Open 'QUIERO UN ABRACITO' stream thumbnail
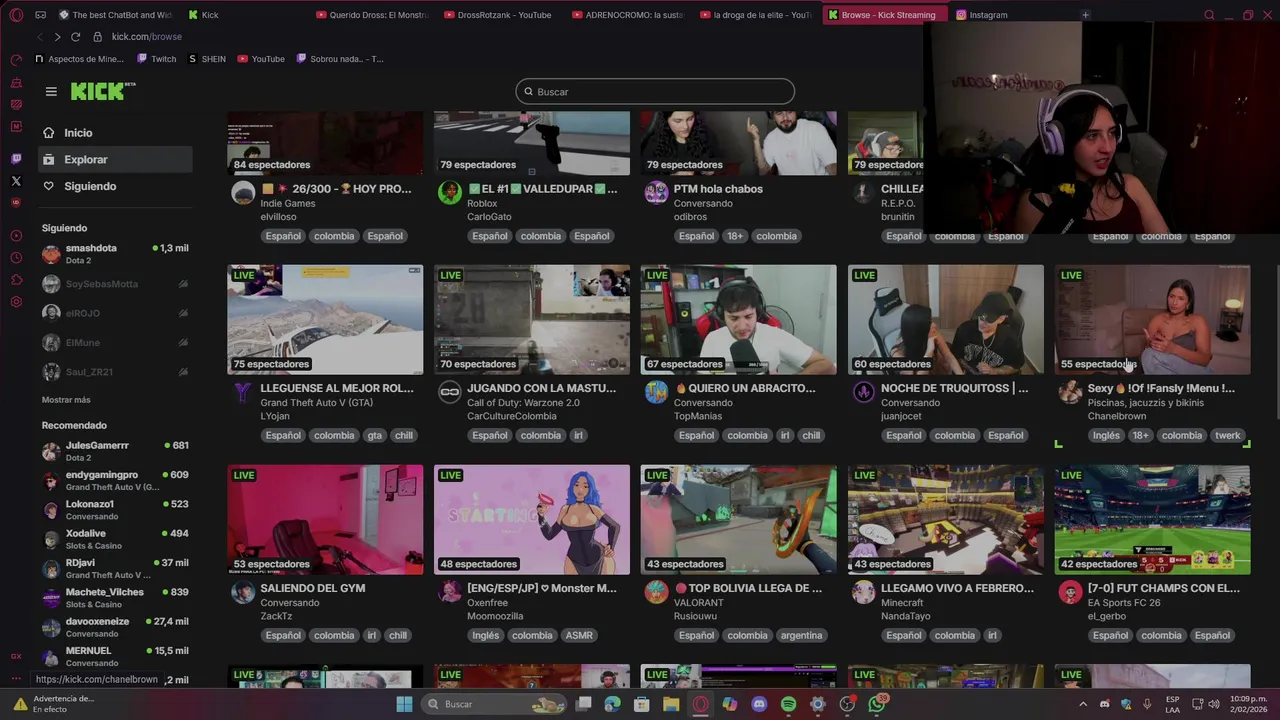Viewport: 1280px width, 720px height. [738, 319]
